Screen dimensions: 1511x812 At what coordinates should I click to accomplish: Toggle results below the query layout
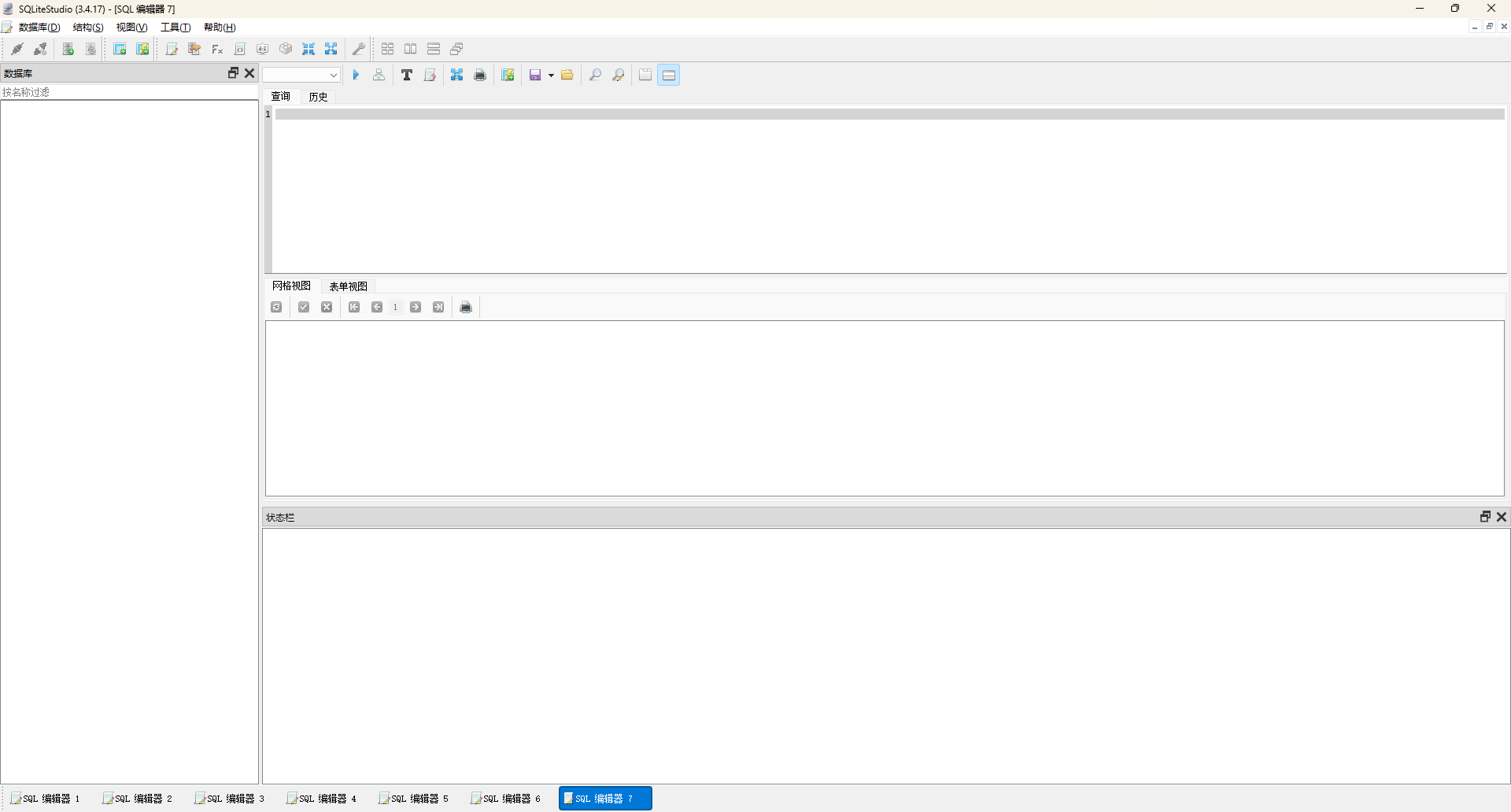point(669,75)
